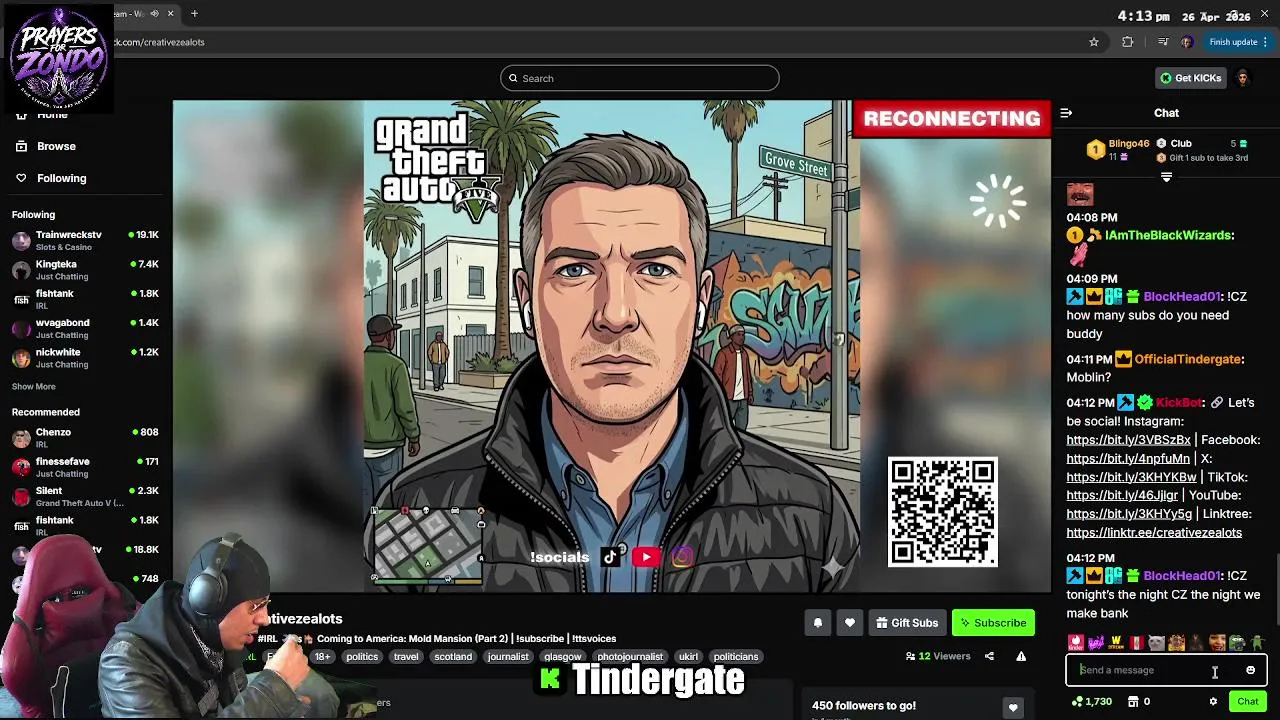Focus the Kick search box
Viewport: 1280px width, 720px height.
(x=640, y=78)
